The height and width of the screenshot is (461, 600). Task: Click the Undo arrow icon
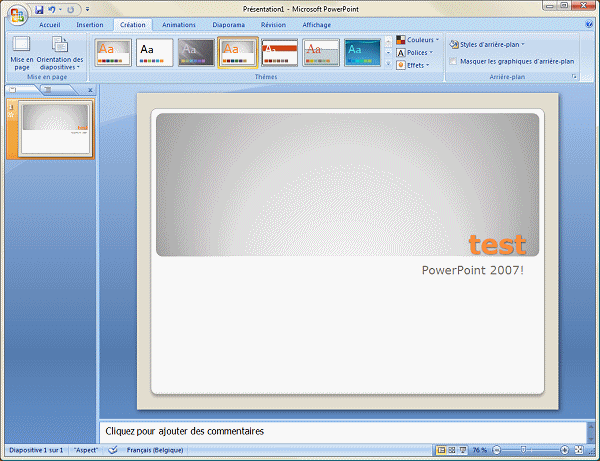(52, 9)
